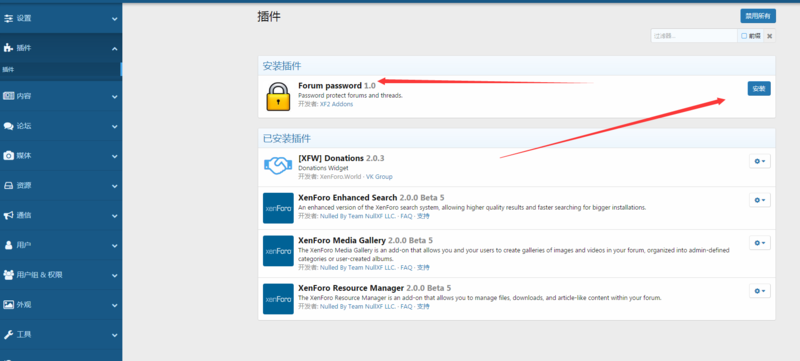Open the VK Group link under Donations
Viewport: 800px width, 361px height.
379,176
